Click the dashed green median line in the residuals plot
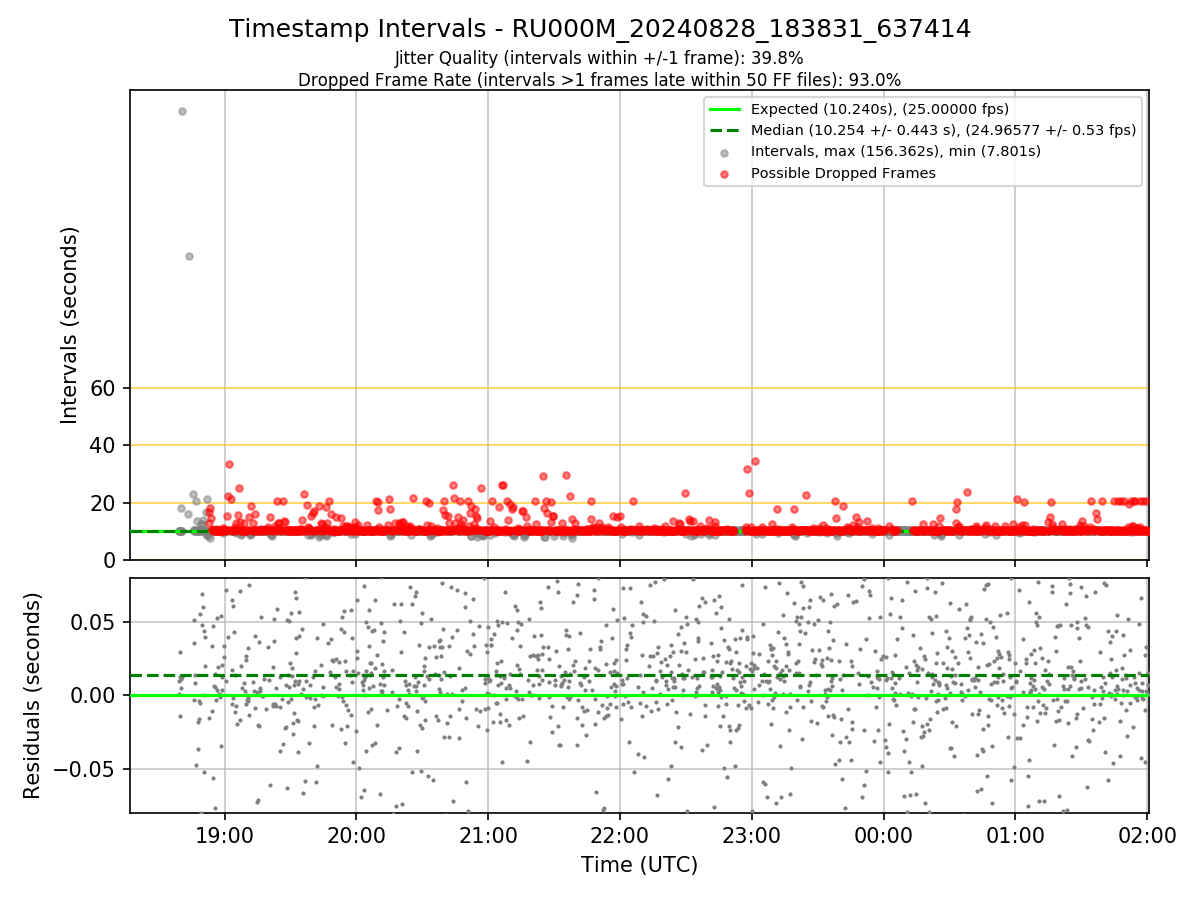The image size is (1200, 900). [639, 676]
